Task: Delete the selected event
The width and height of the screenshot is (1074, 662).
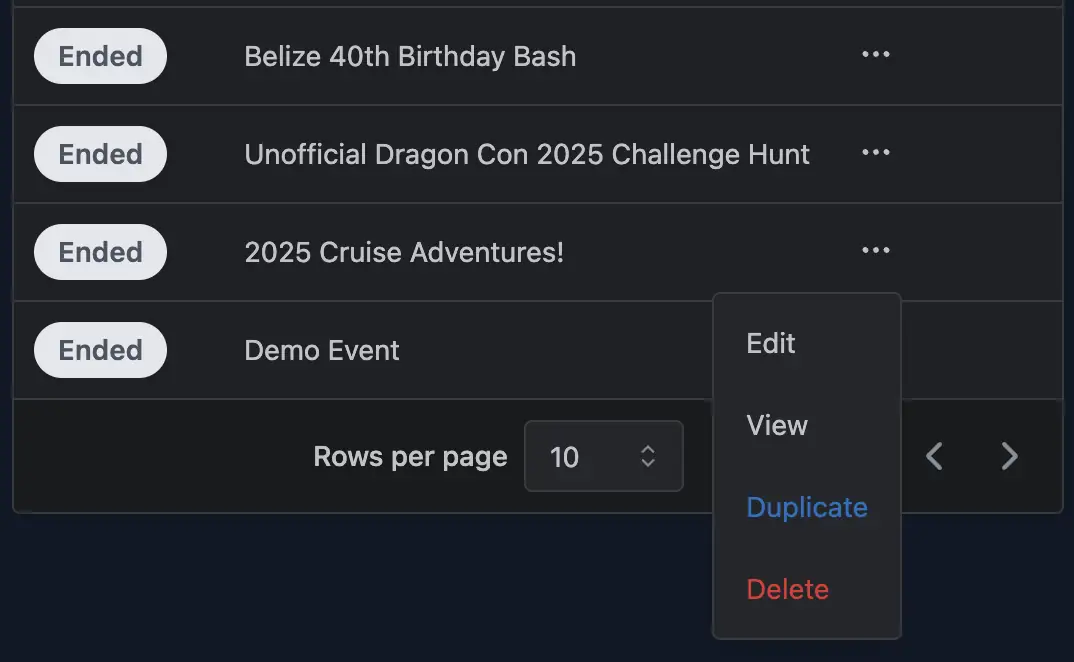Action: coord(787,589)
